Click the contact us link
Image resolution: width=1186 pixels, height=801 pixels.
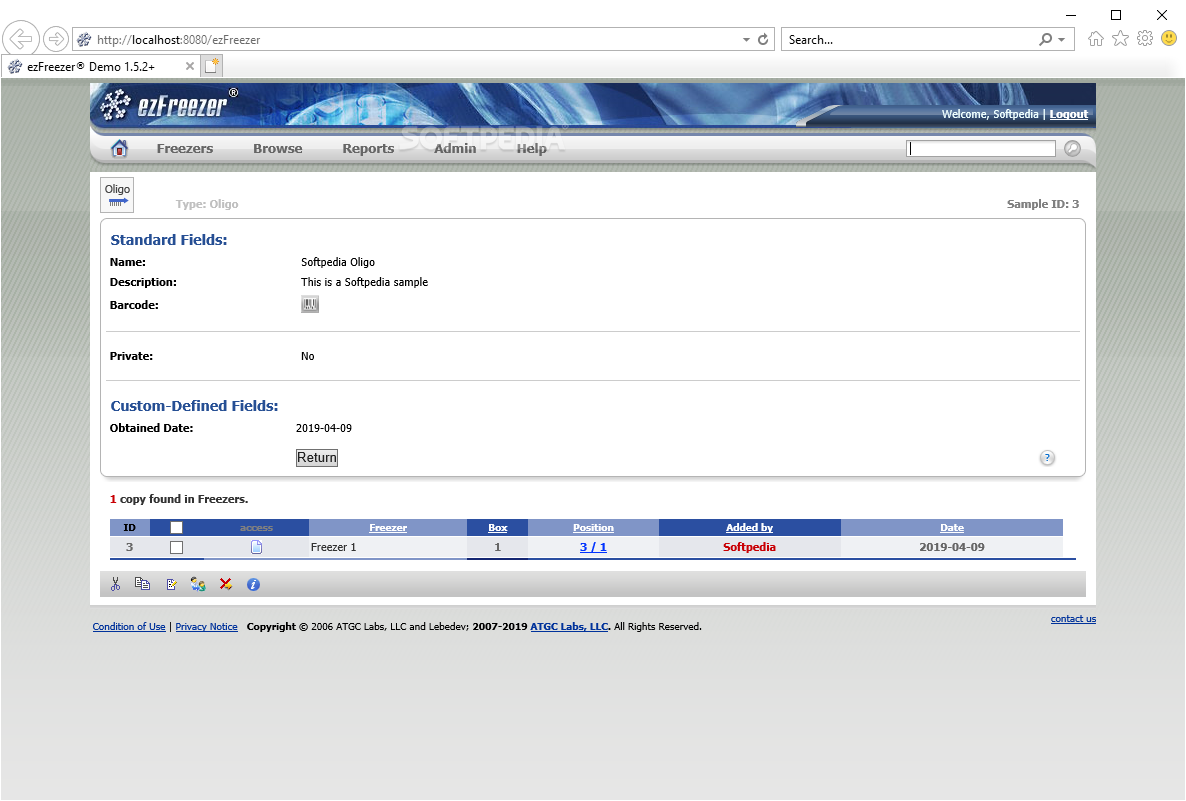point(1073,619)
